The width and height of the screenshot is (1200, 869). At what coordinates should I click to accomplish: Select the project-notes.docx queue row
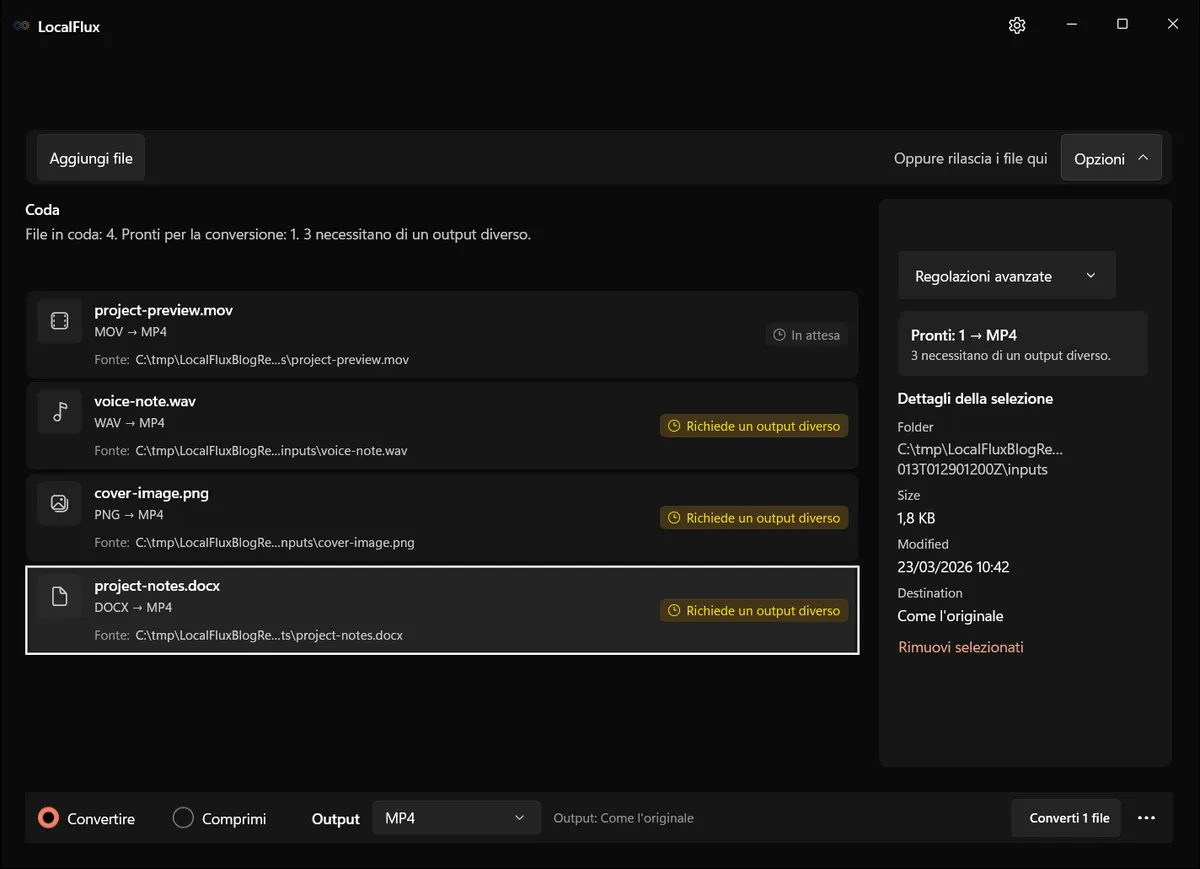click(x=442, y=610)
